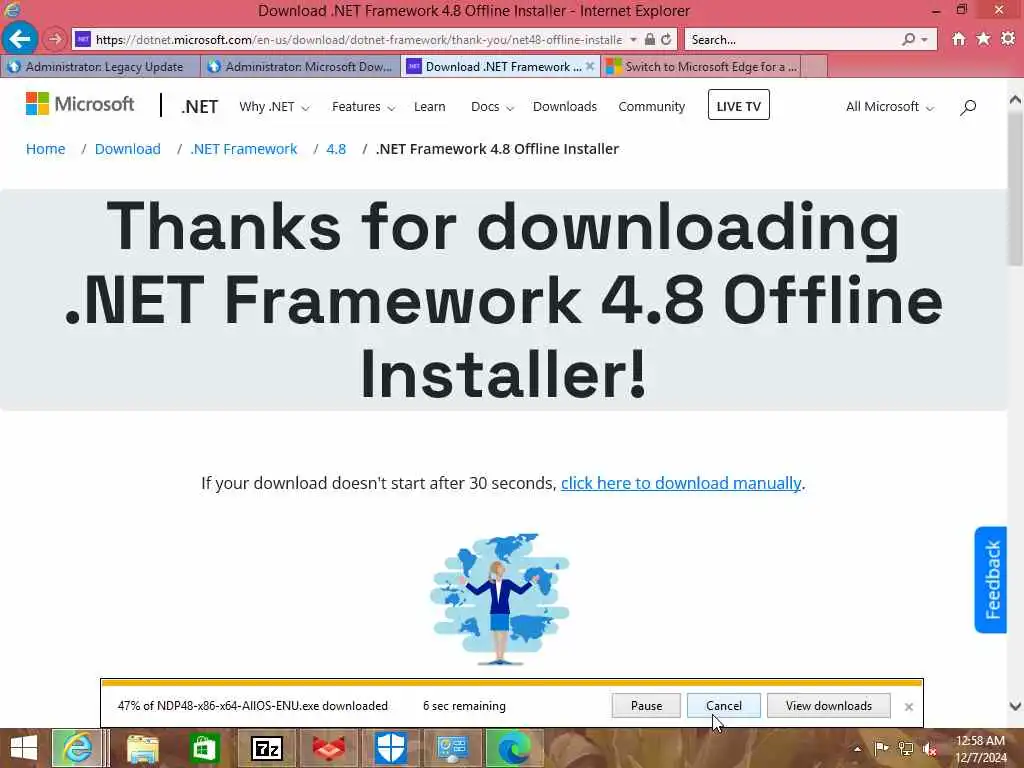Switch to the Switch to Microsoft Edge tab
The image size is (1024, 768).
[x=701, y=67]
